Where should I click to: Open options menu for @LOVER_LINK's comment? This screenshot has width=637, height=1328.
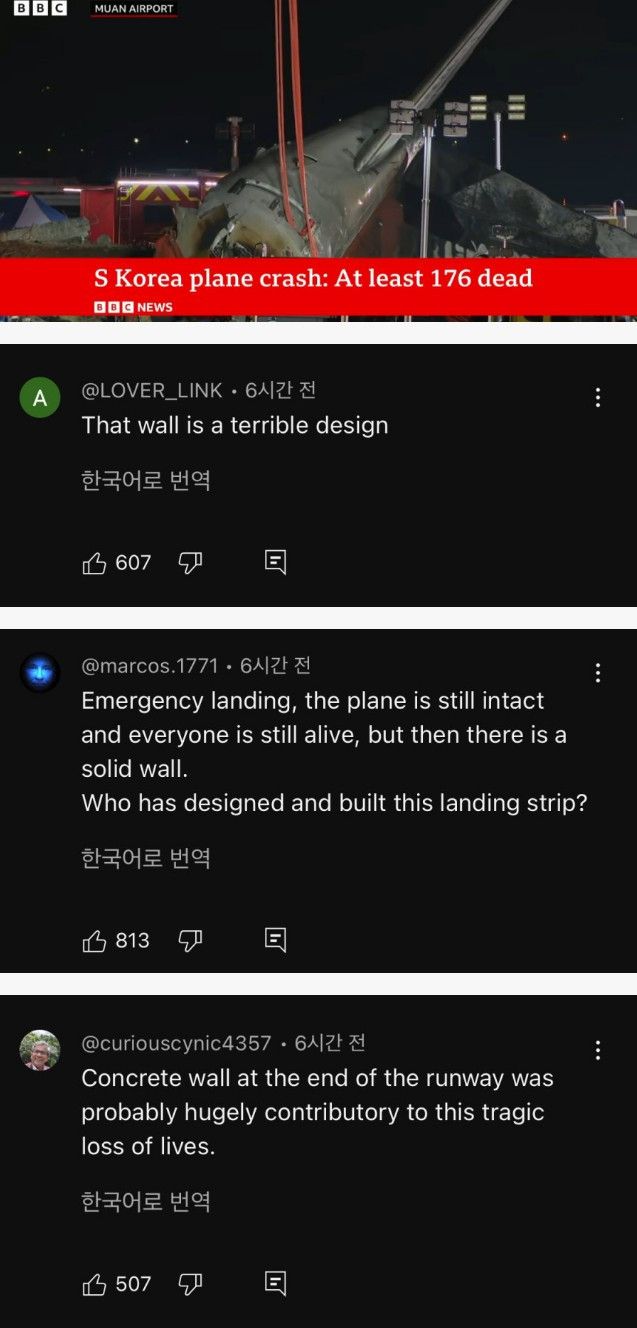597,397
